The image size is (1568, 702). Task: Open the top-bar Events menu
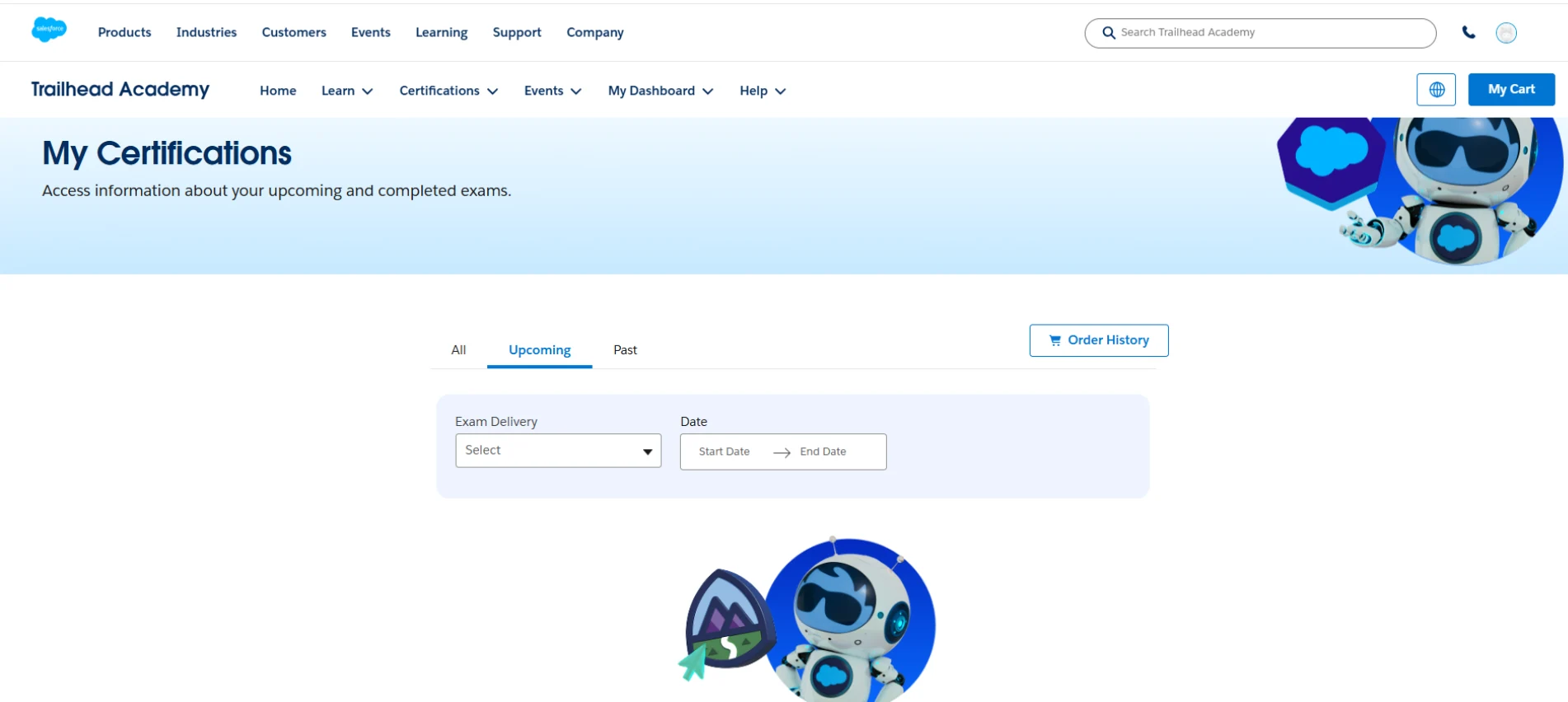pyautogui.click(x=371, y=32)
